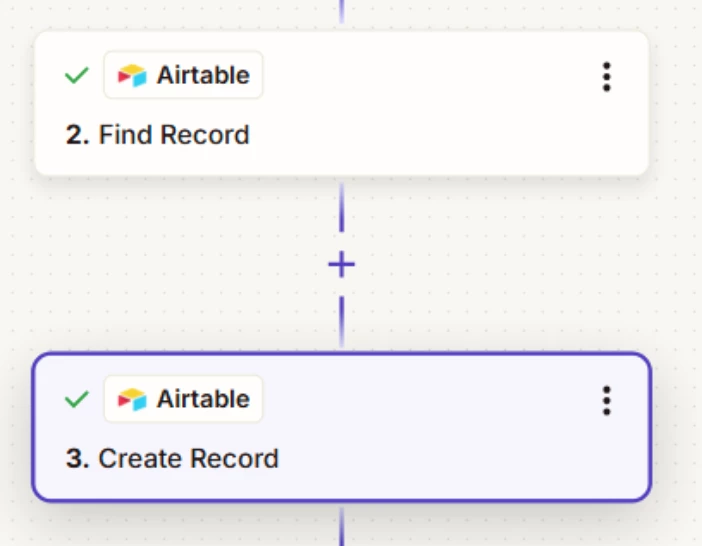Select the highlighted Create Record step card

click(x=342, y=427)
